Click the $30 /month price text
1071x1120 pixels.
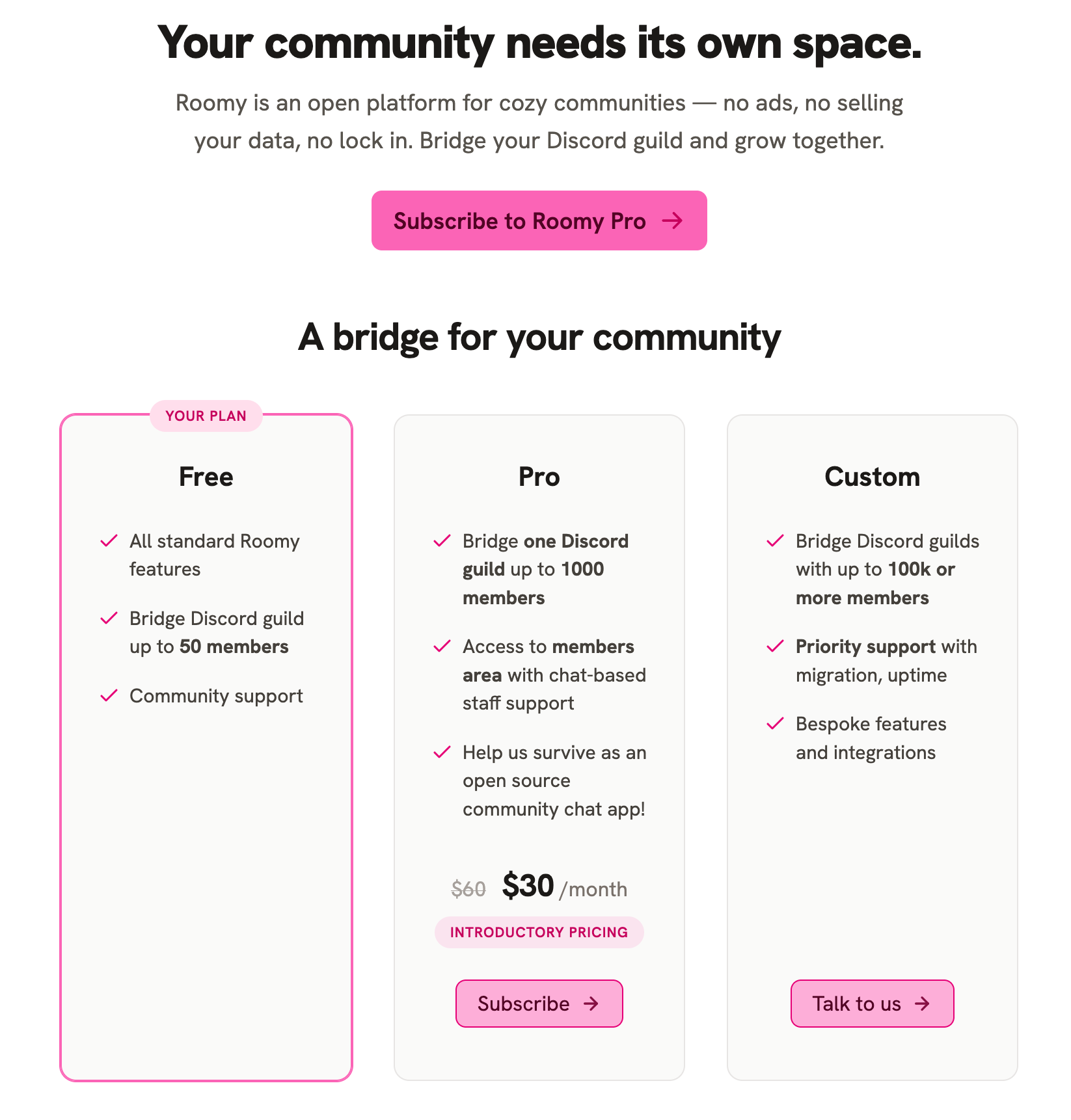564,887
